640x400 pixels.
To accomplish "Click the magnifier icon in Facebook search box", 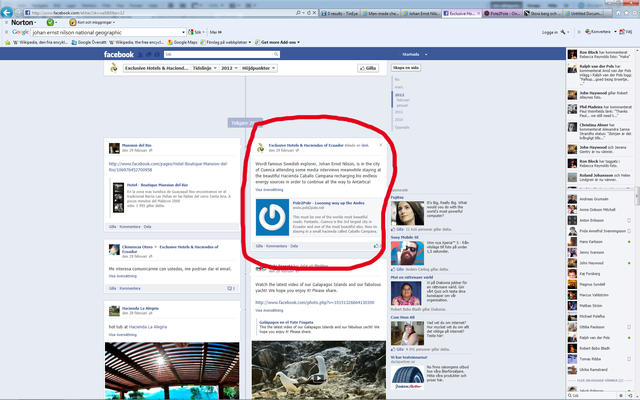I will click(276, 54).
